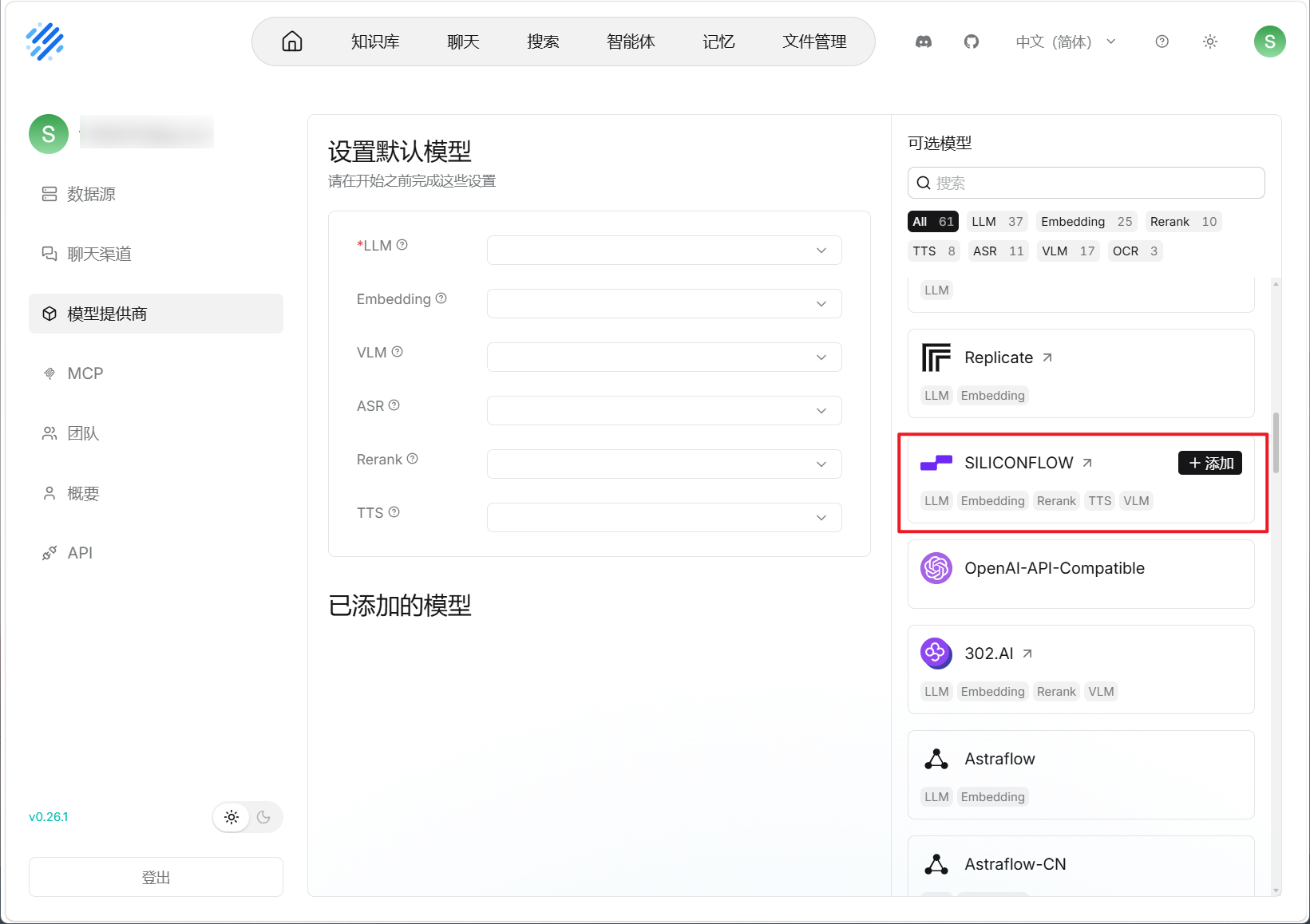
Task: Click the Astraflow logo
Action: tap(936, 759)
